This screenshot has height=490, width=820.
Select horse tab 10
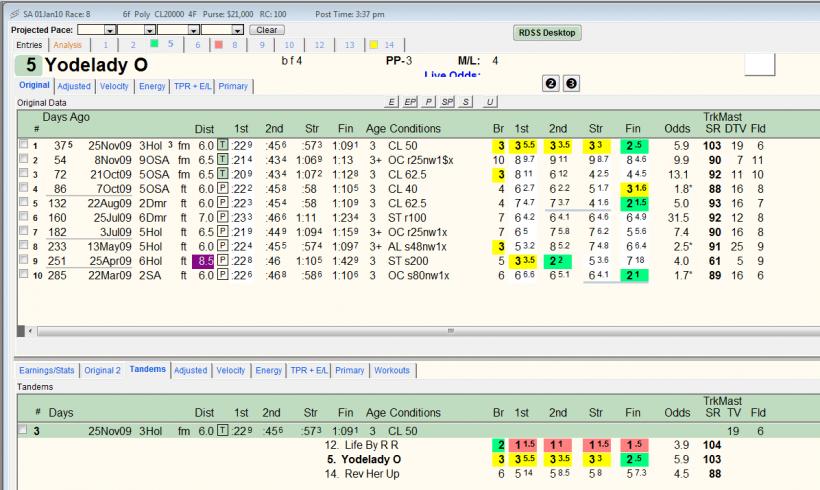click(x=289, y=45)
